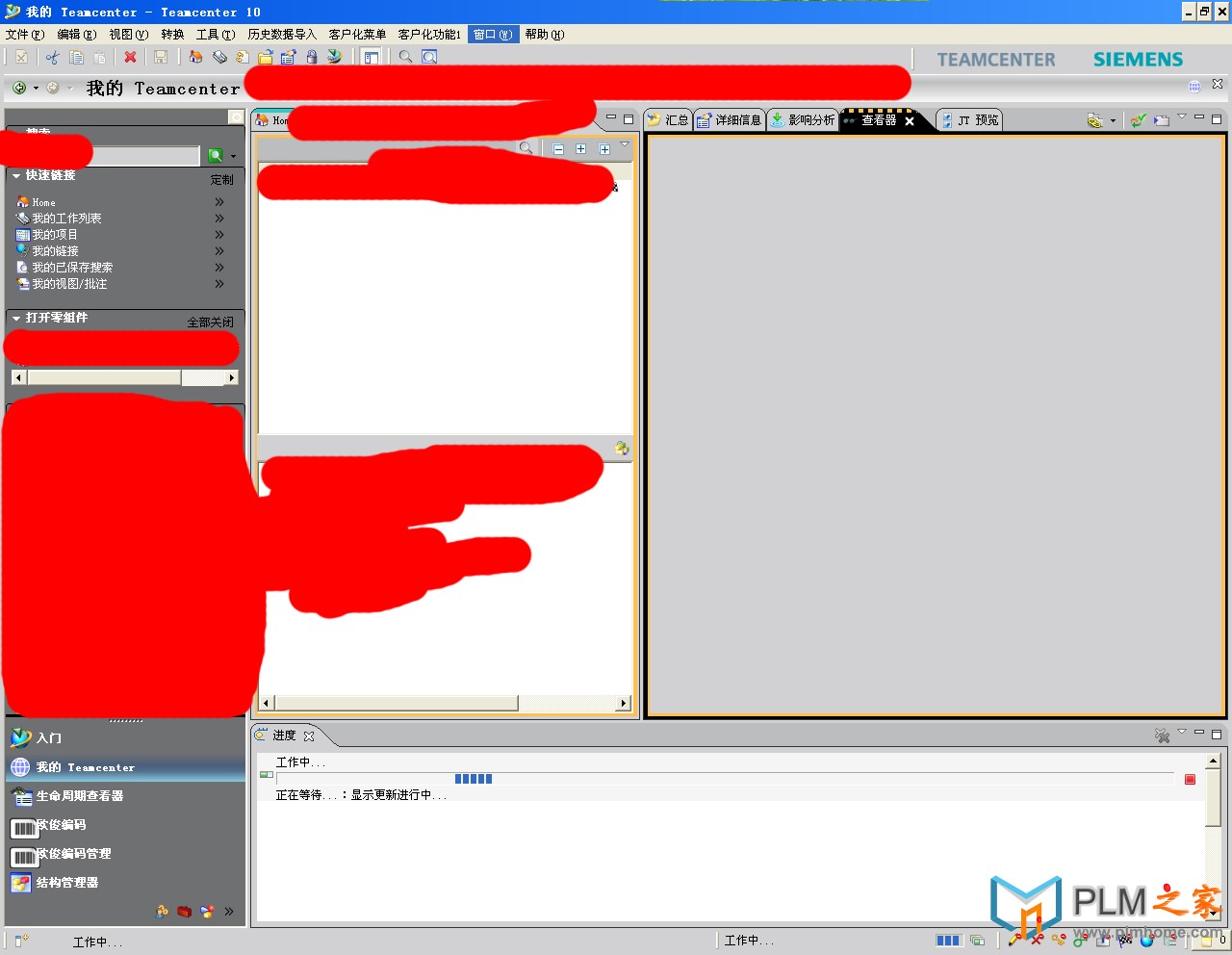Click the green arrows sync icon in viewer toolbar

coord(1138,120)
